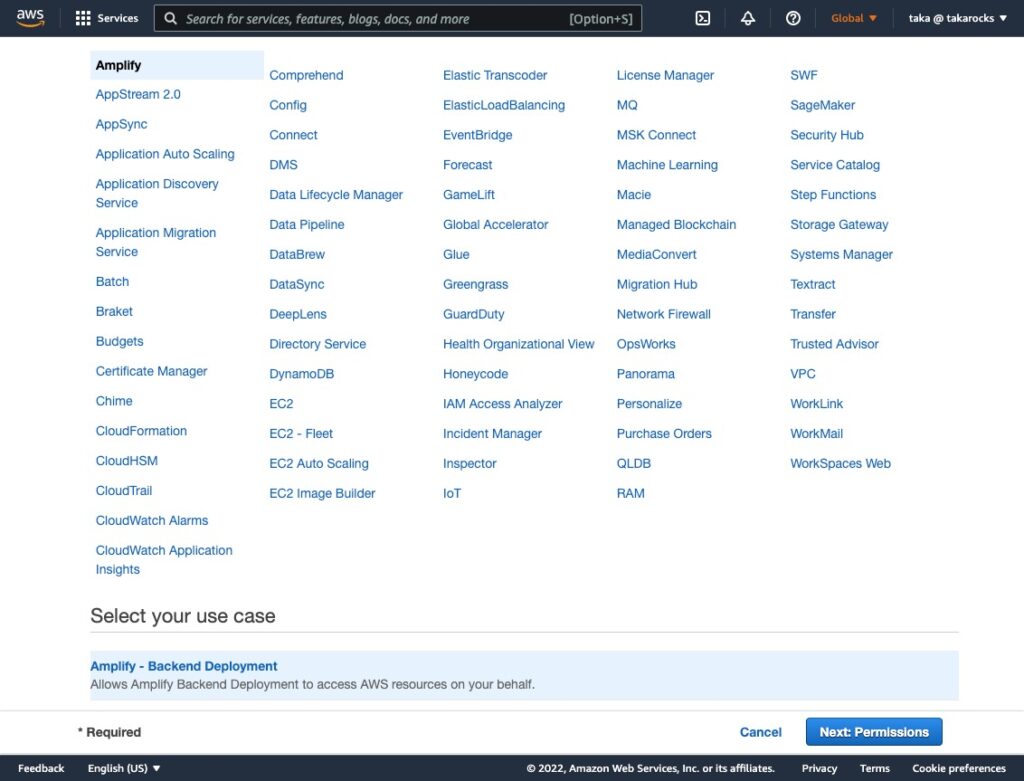1024x781 pixels.
Task: Click the Cancel button
Action: click(760, 732)
